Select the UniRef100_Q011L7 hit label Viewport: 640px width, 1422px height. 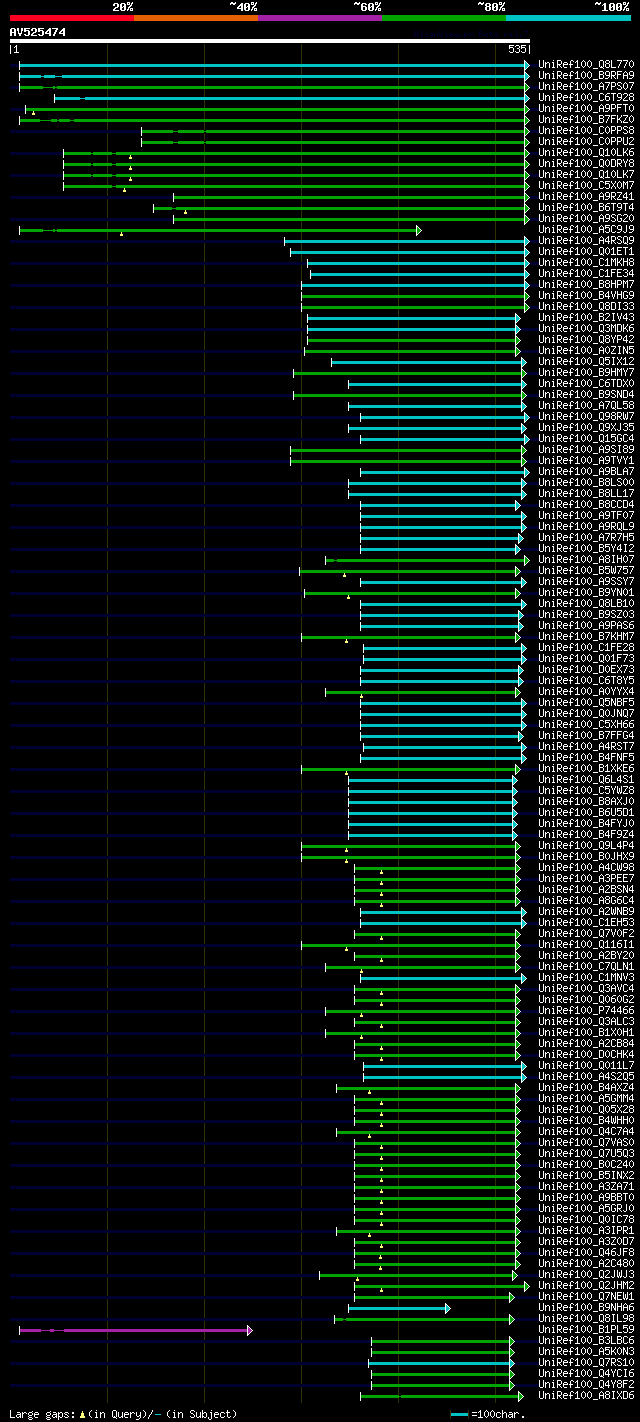[x=586, y=1066]
